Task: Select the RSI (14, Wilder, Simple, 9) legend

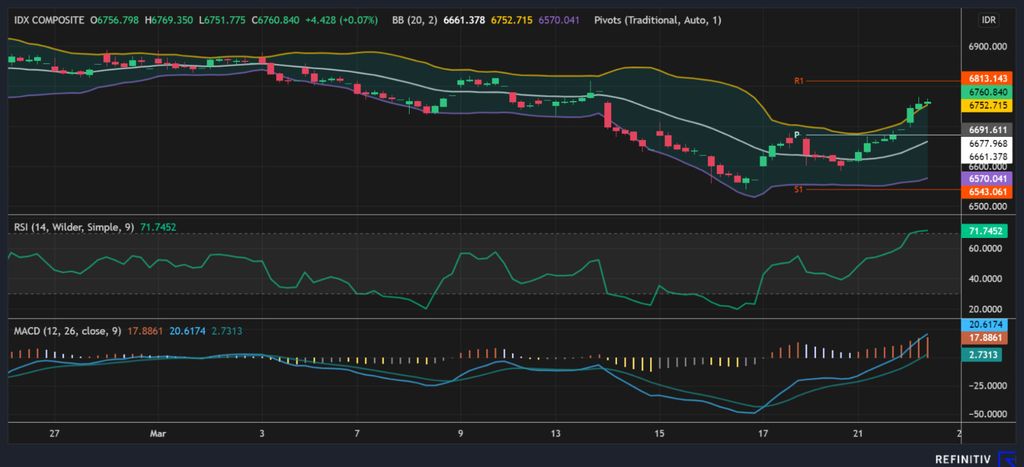Action: [x=74, y=227]
